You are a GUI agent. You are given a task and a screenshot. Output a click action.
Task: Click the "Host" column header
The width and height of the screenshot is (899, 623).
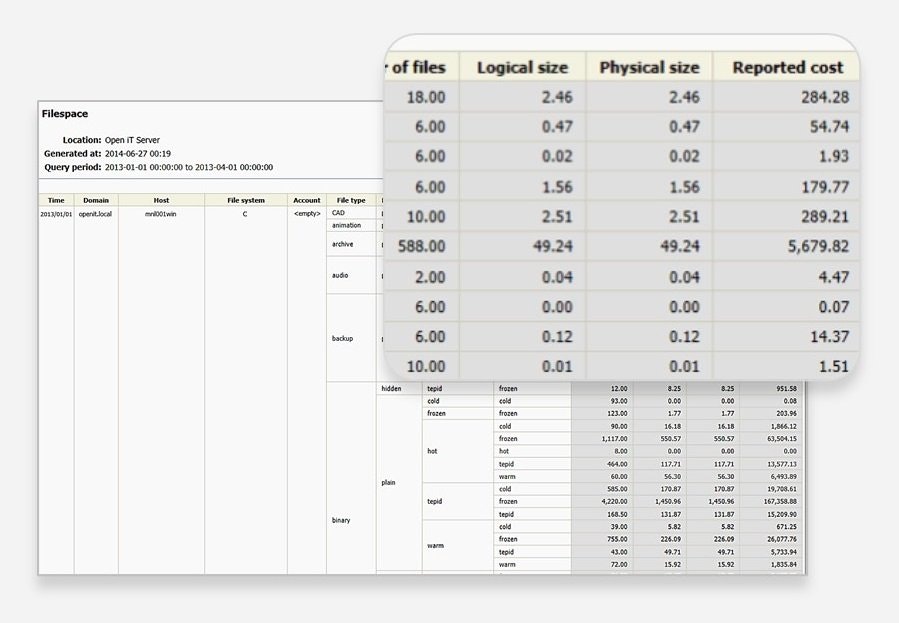[161, 199]
